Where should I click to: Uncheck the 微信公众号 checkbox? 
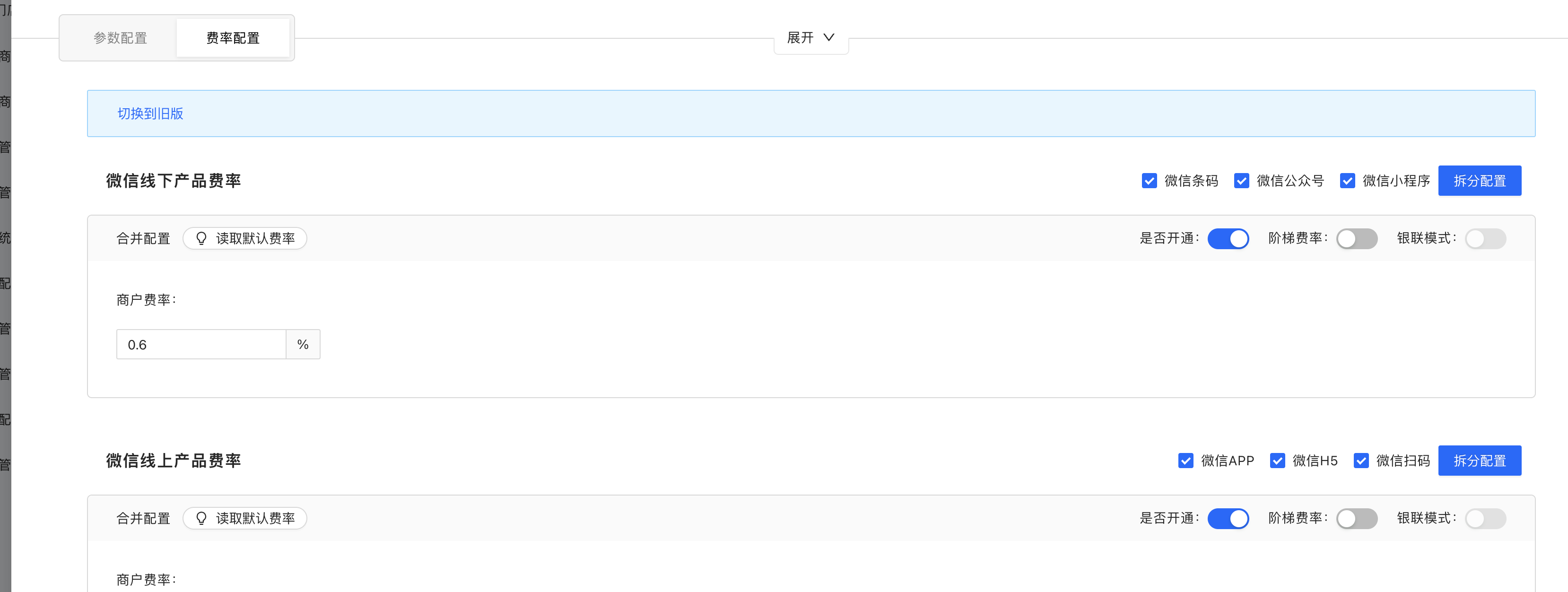(x=1241, y=181)
